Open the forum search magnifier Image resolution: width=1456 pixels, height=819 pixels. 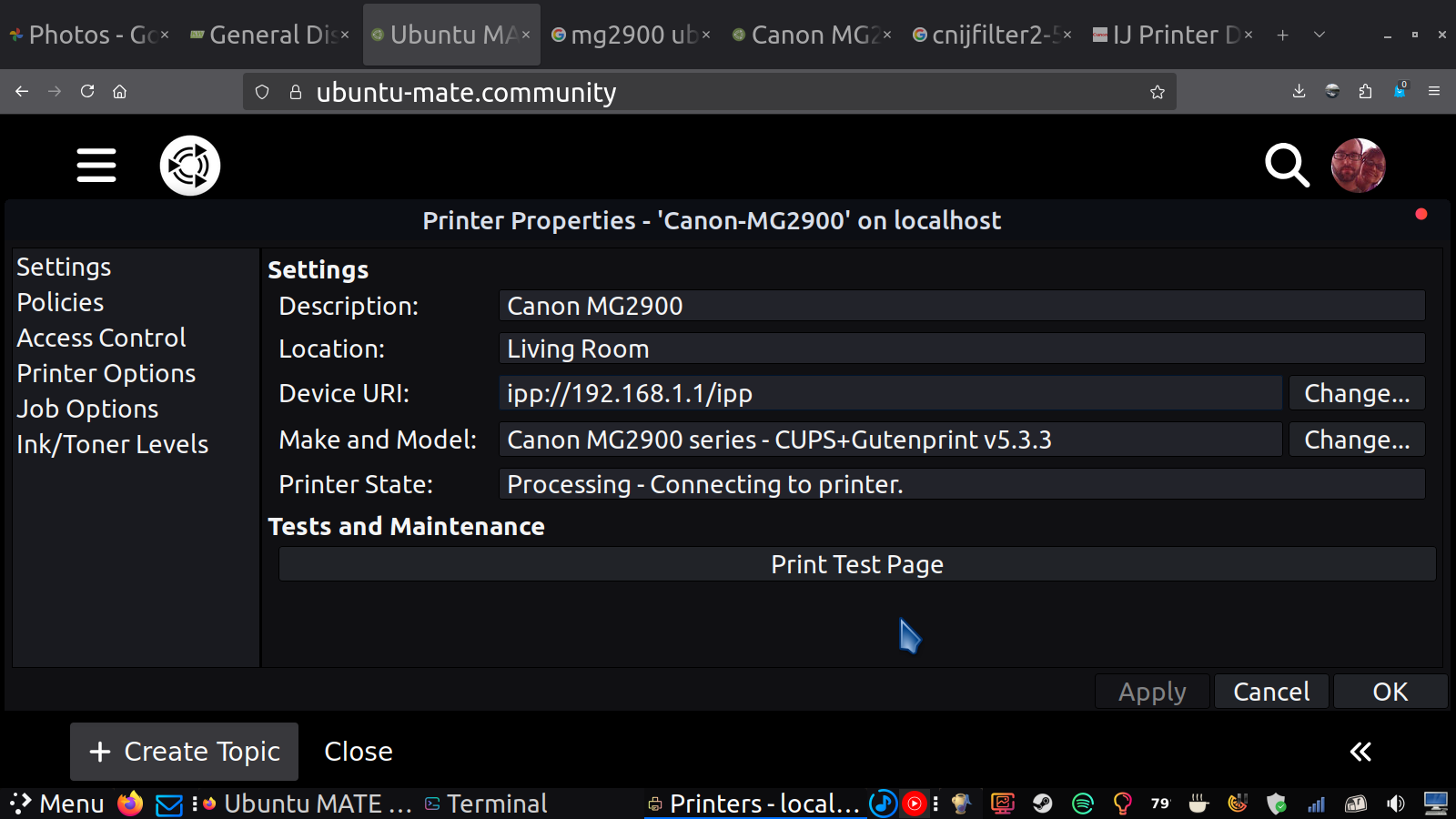1287,166
